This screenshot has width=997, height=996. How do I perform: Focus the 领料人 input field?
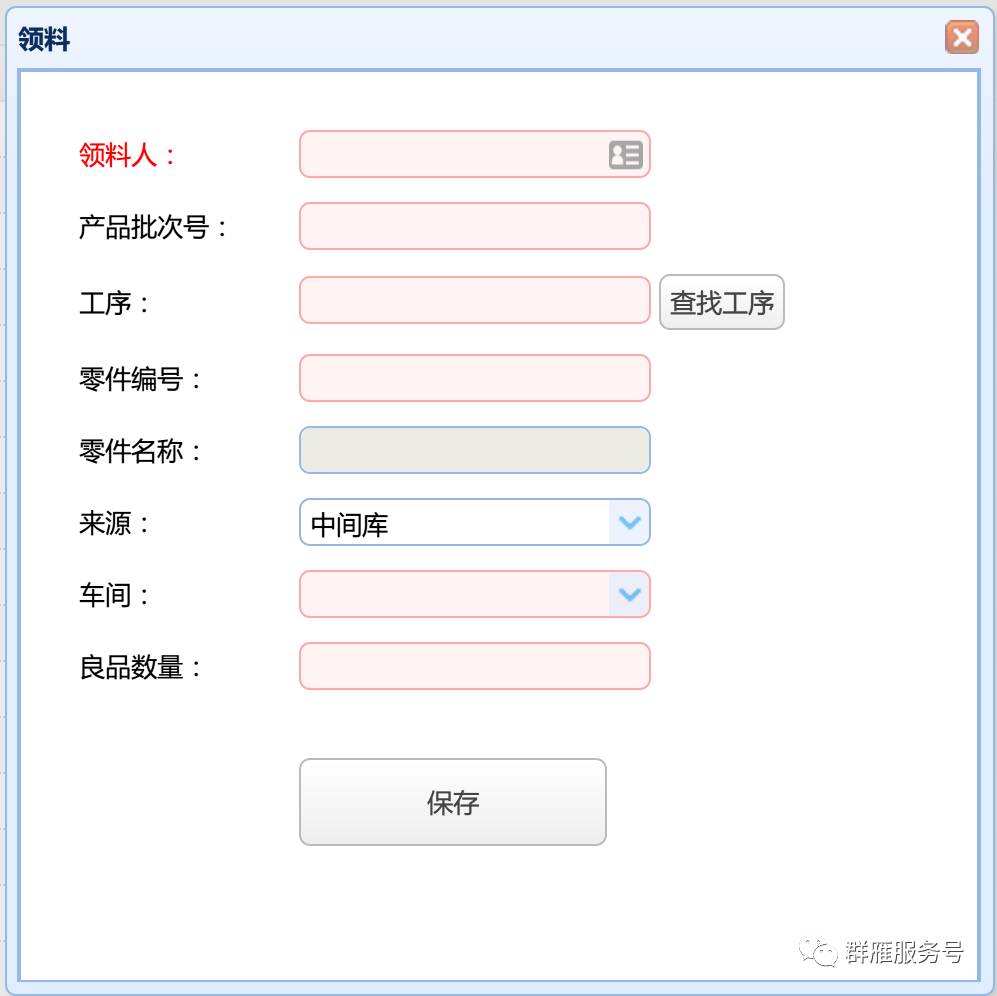click(452, 155)
